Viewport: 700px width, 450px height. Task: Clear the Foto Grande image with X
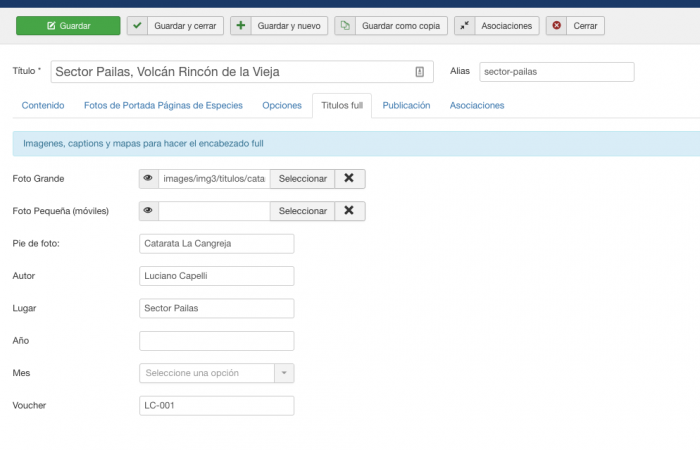pyautogui.click(x=349, y=179)
